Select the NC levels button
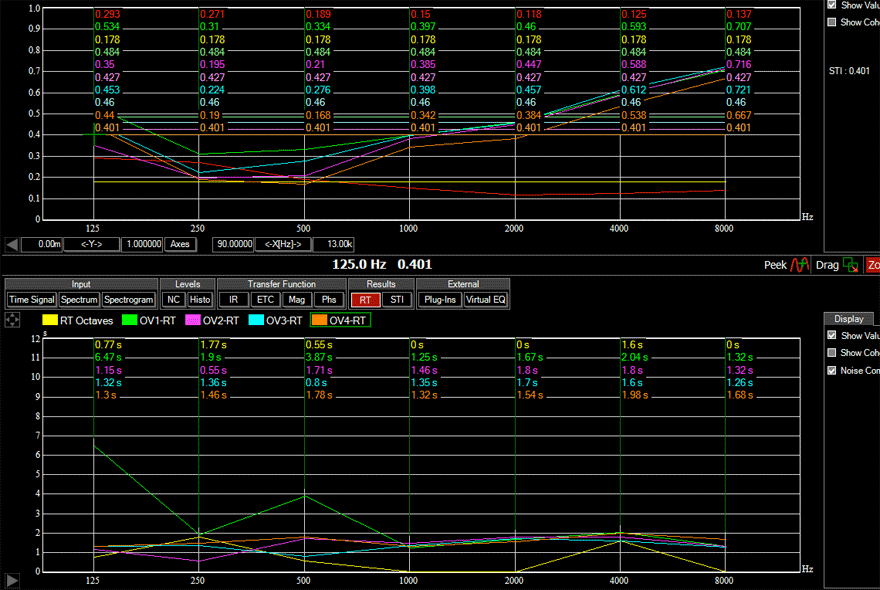Image resolution: width=880 pixels, height=590 pixels. 173,300
